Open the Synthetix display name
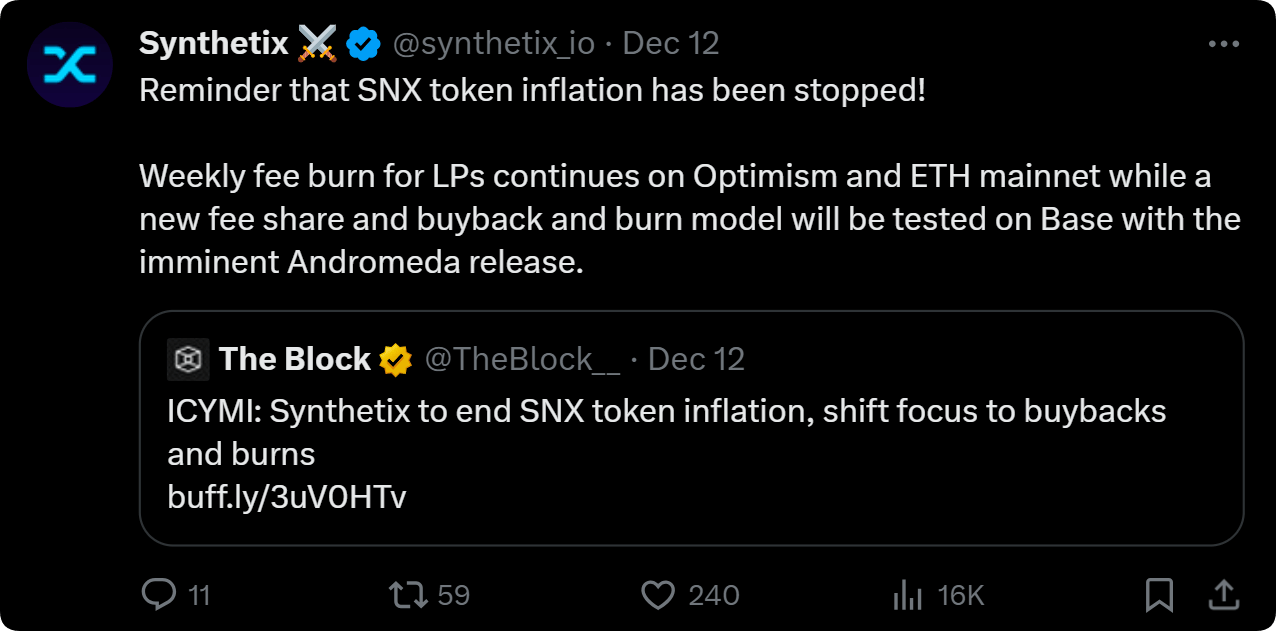1276x631 pixels. (x=214, y=44)
